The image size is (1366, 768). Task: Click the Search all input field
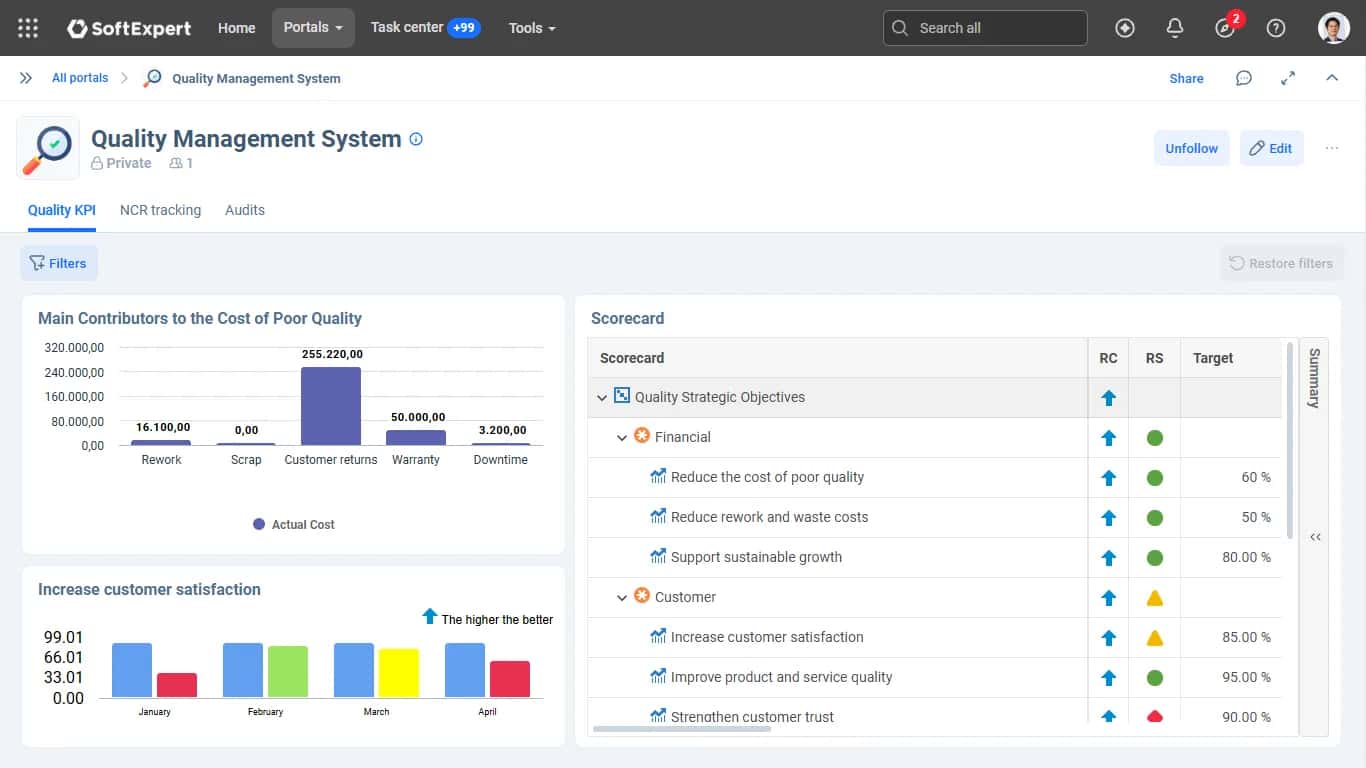tap(985, 28)
